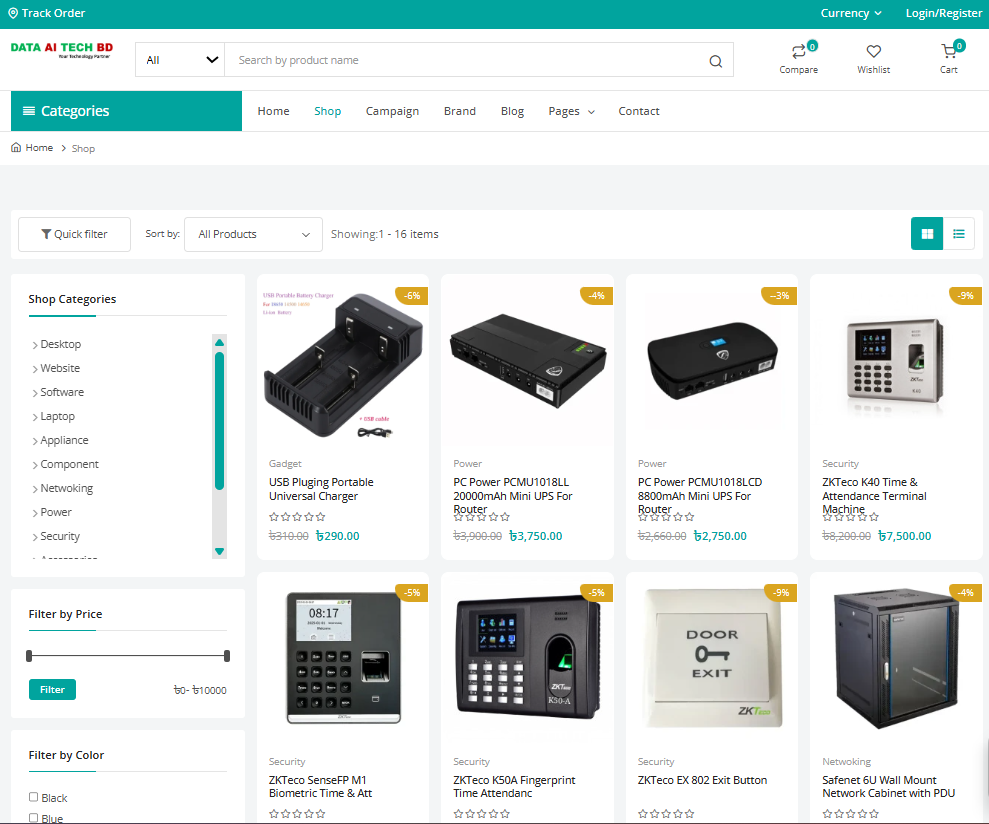989x824 pixels.
Task: Click the Track Order location pin icon
Action: coord(13,13)
